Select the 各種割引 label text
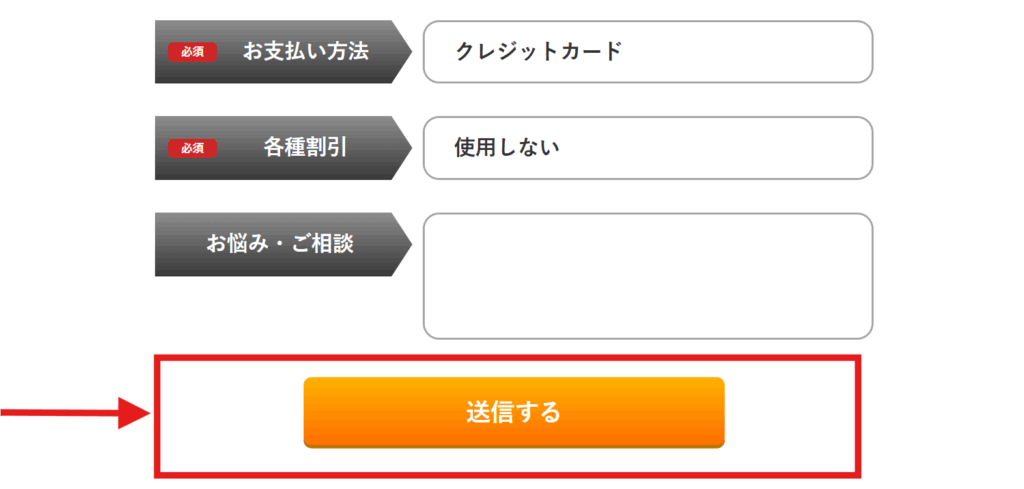Viewport: 1024px width, 489px height. coord(305,148)
